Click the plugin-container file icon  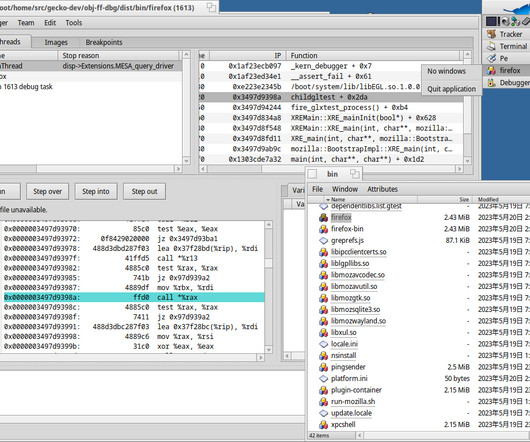[323, 390]
